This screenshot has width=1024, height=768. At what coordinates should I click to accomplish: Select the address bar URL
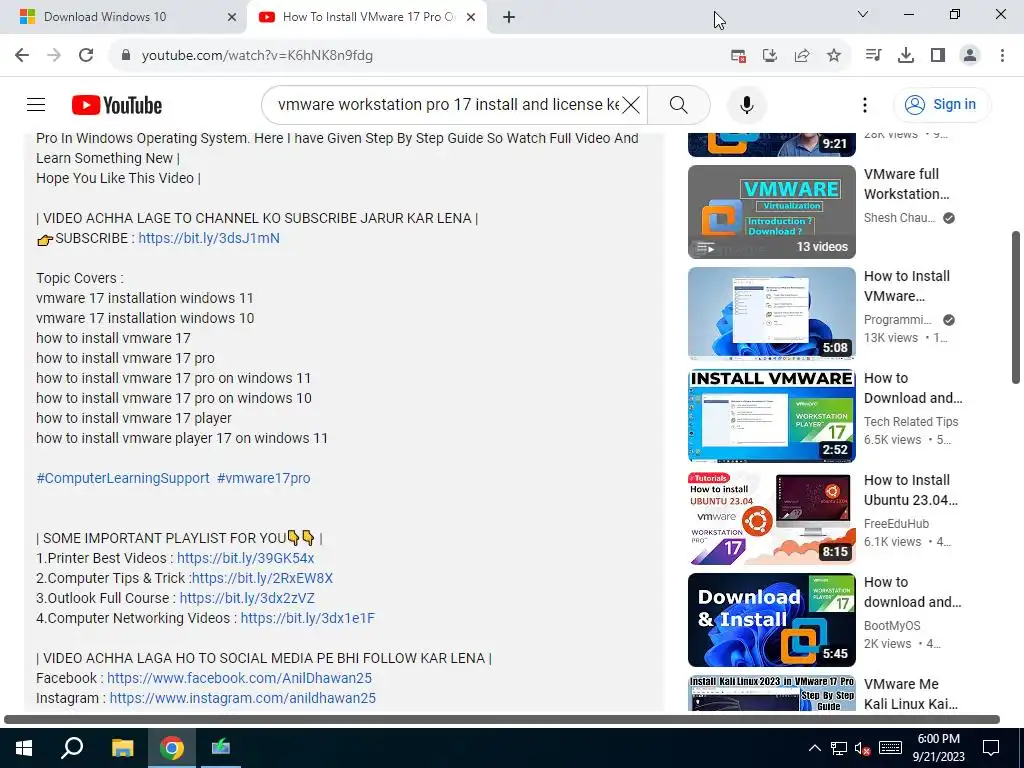pos(257,55)
